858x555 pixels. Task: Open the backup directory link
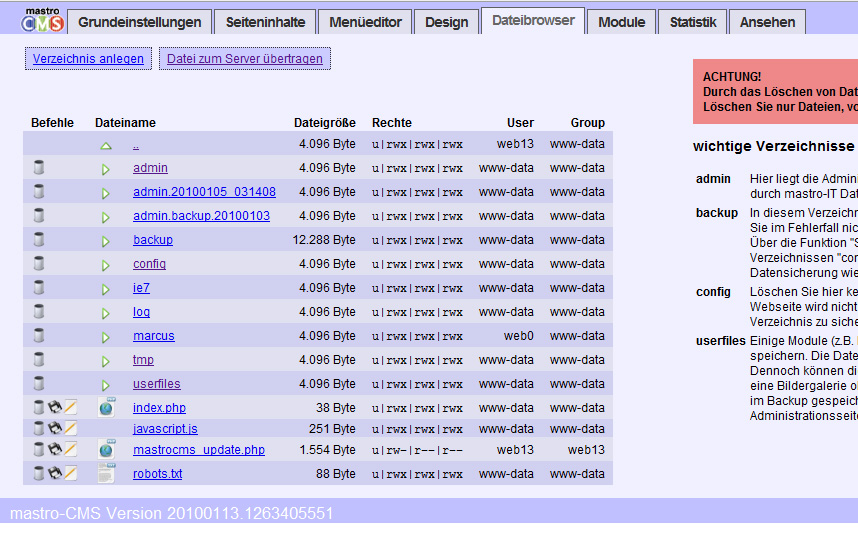pos(153,240)
